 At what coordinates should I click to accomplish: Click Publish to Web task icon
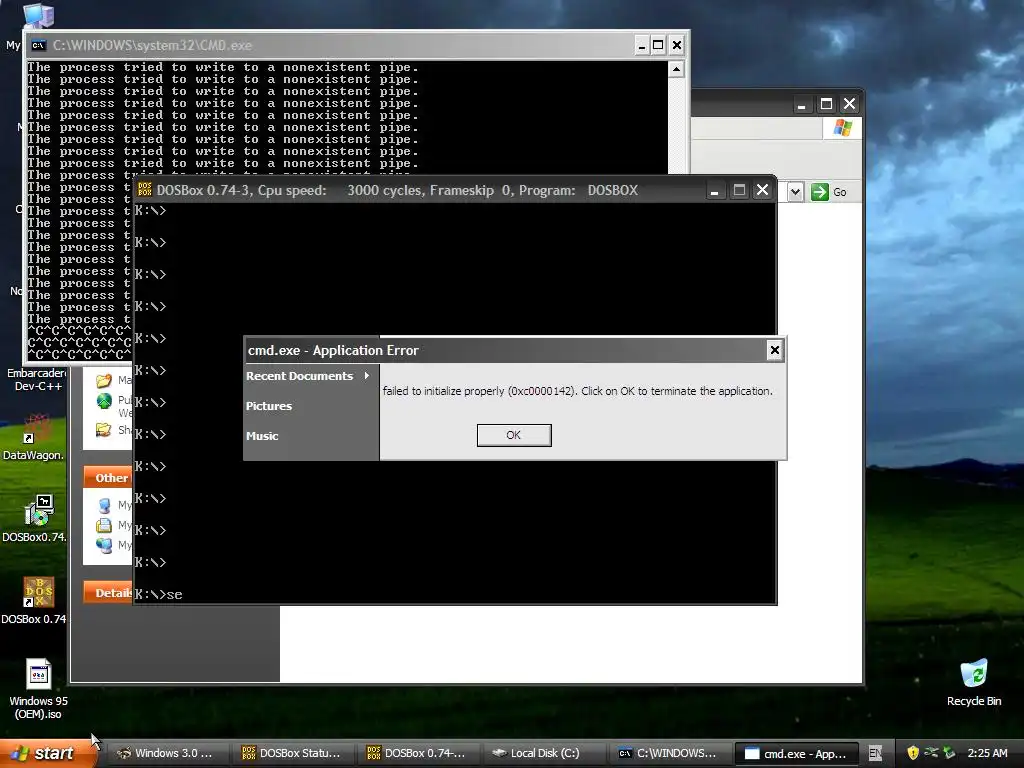tap(104, 401)
